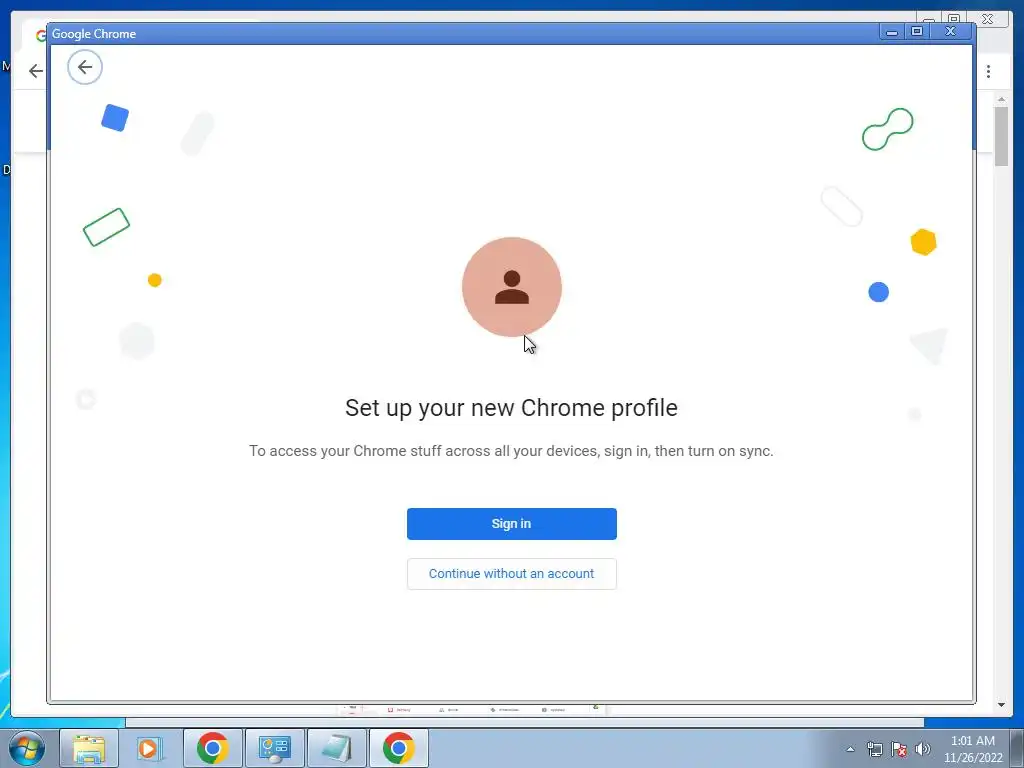Click the scroll-up arrow of background window
This screenshot has width=1024, height=768.
(x=1001, y=99)
